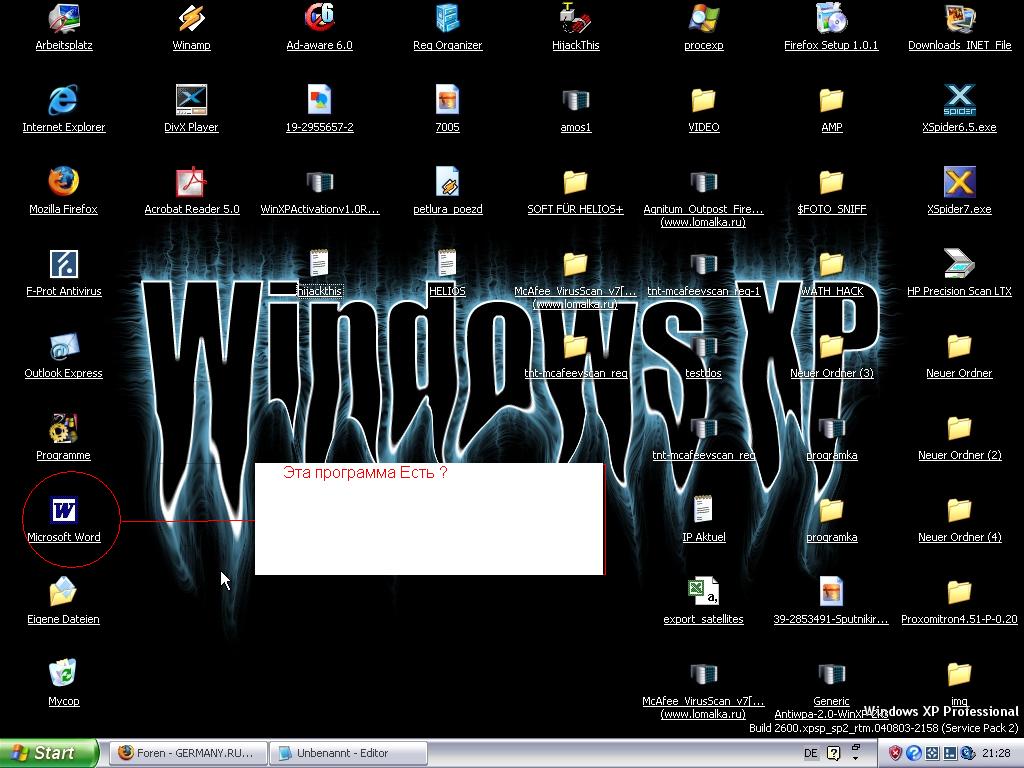Screen dimensions: 1024x768
Task: Click the language bar restore icon
Action: pos(856,747)
